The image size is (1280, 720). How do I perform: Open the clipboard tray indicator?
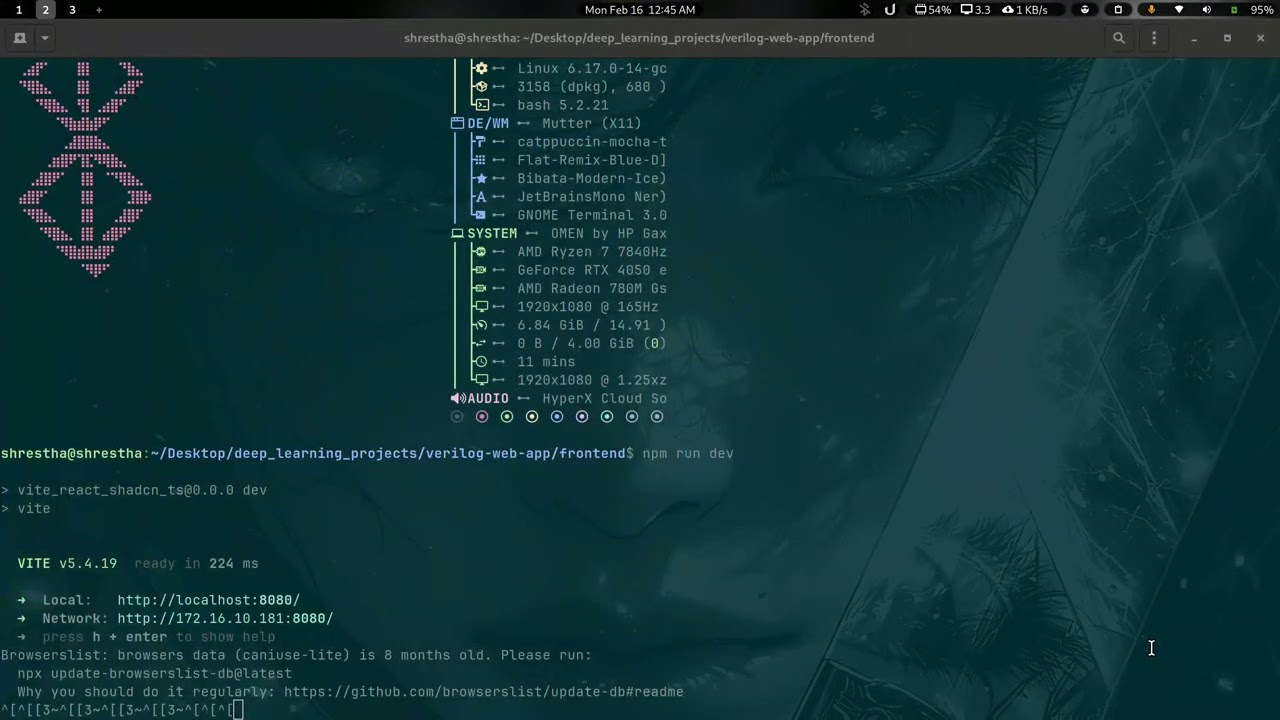(1118, 10)
